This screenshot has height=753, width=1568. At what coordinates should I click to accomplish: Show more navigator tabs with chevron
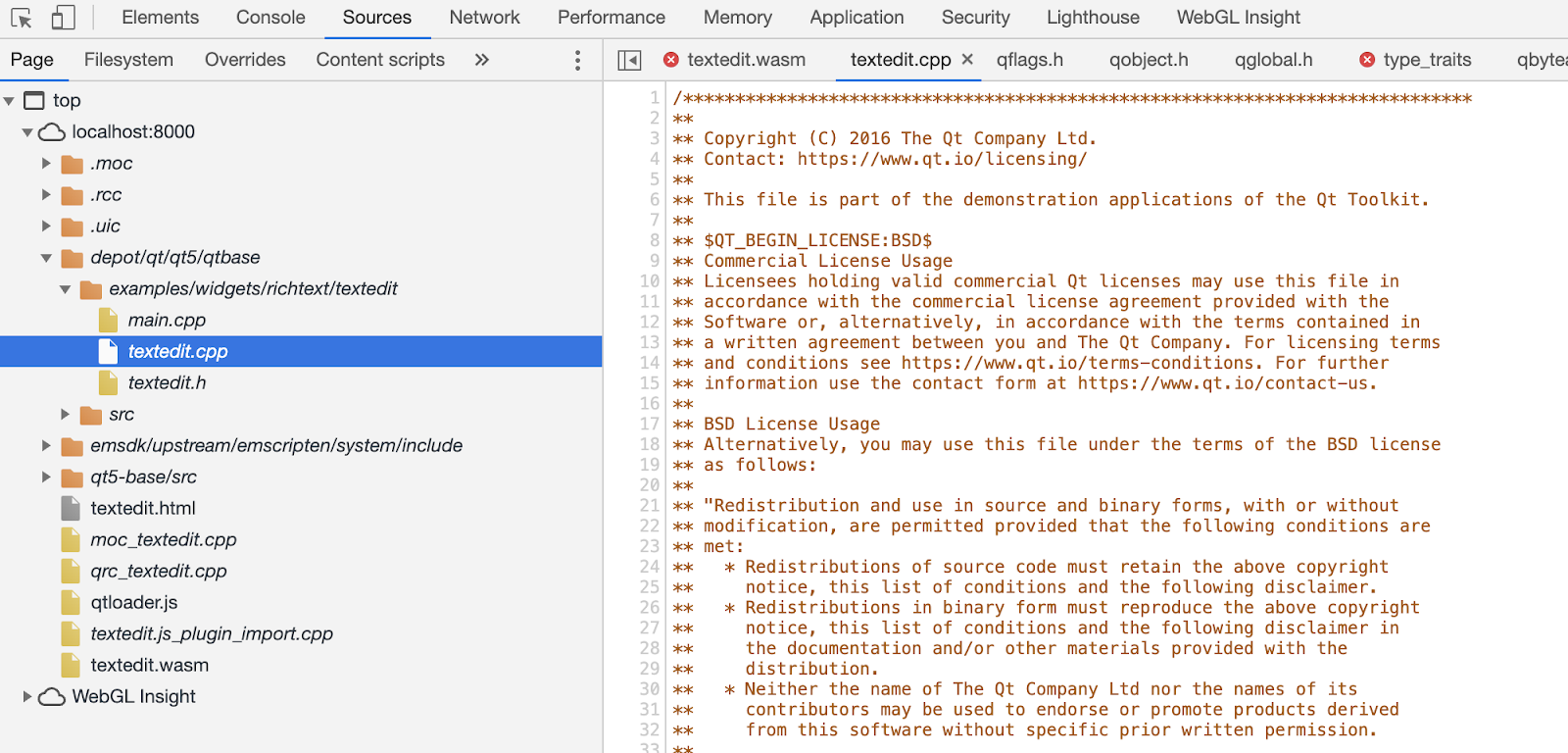click(x=481, y=60)
